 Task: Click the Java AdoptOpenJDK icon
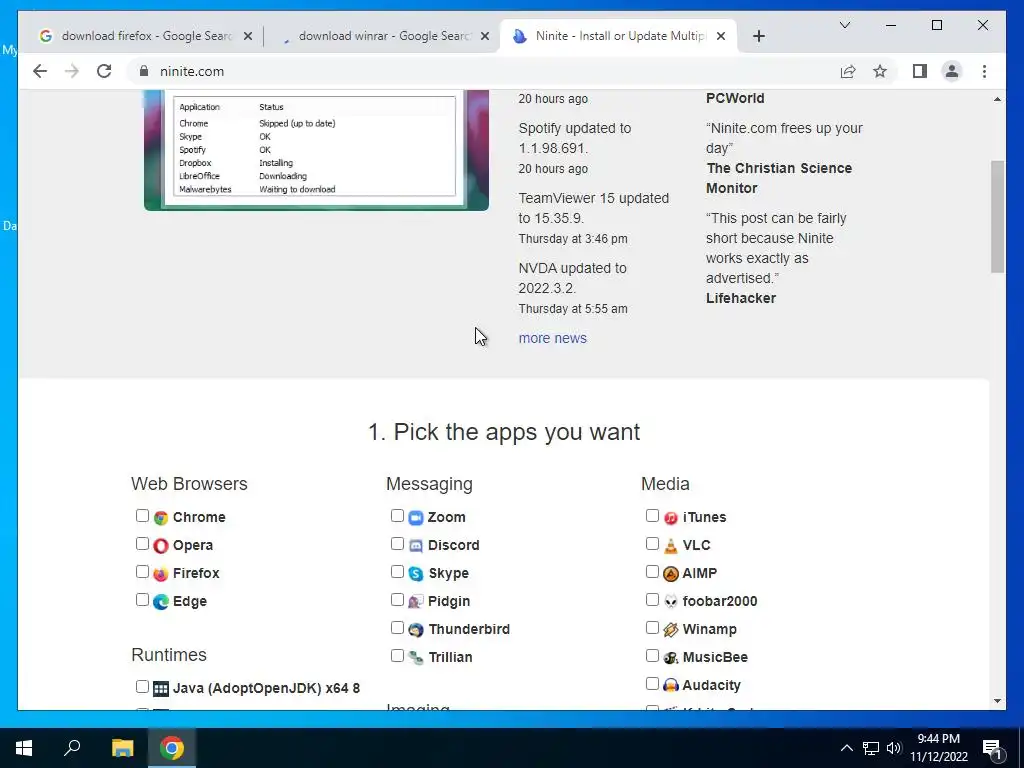point(161,689)
